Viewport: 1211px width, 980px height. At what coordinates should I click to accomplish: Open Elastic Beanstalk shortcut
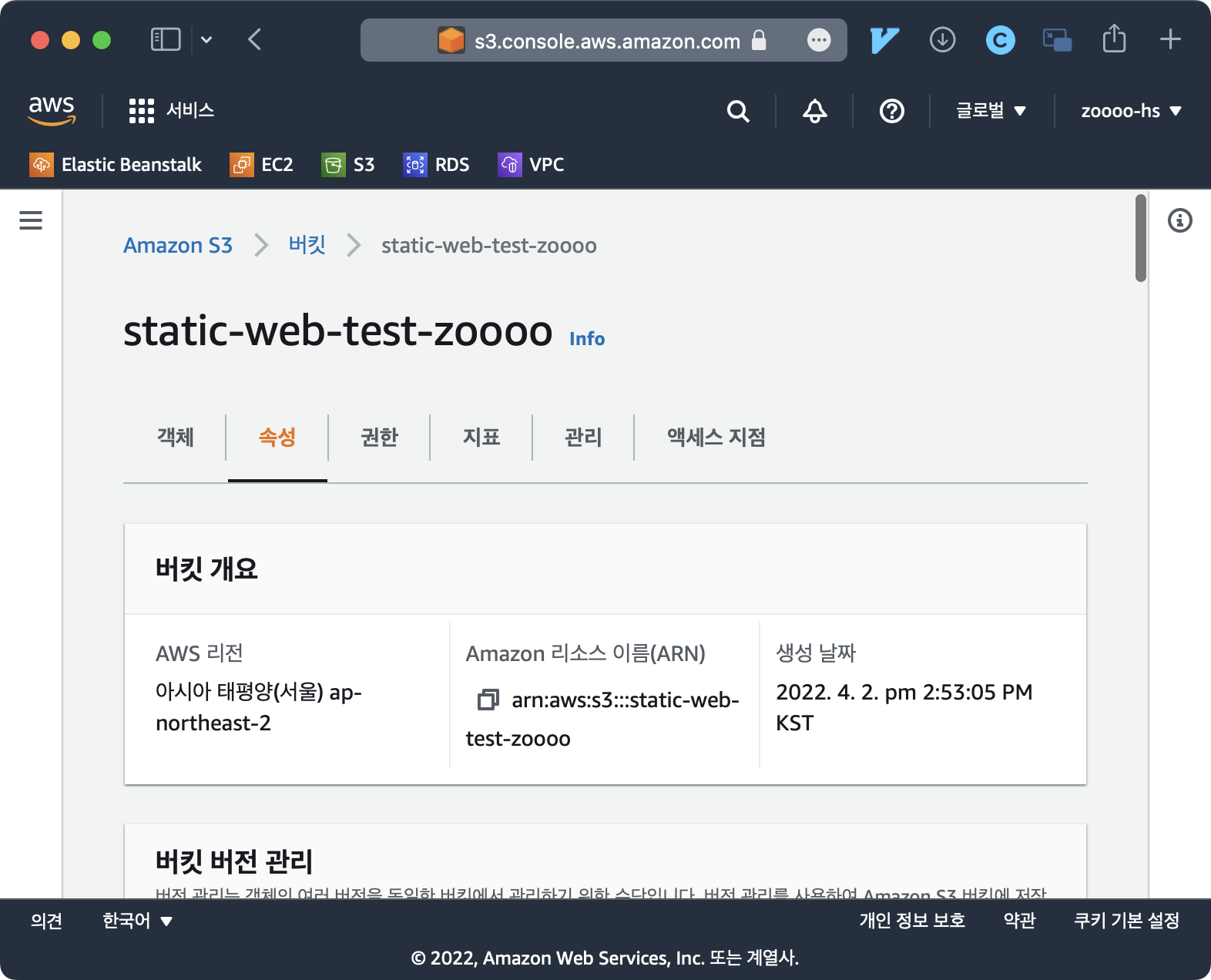tap(116, 165)
